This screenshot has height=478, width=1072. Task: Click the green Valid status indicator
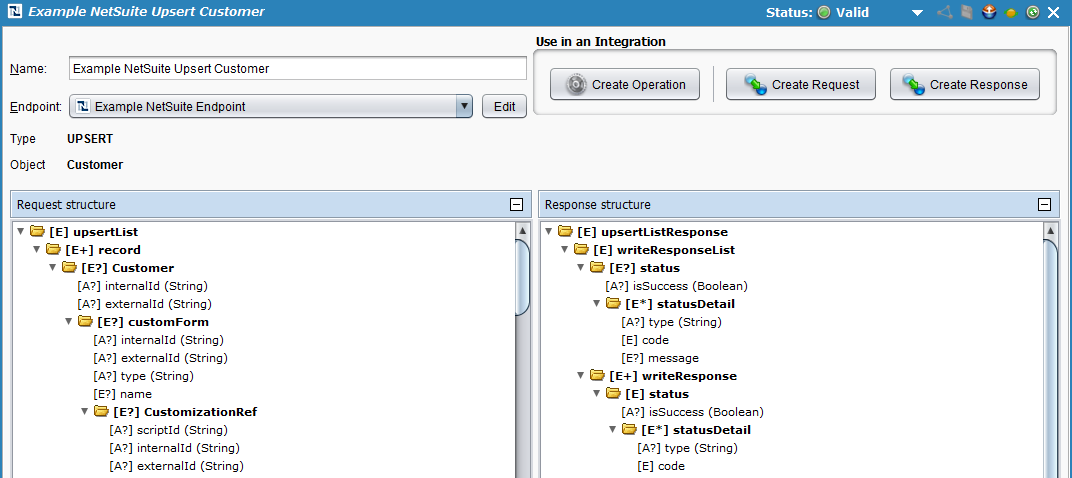click(824, 13)
